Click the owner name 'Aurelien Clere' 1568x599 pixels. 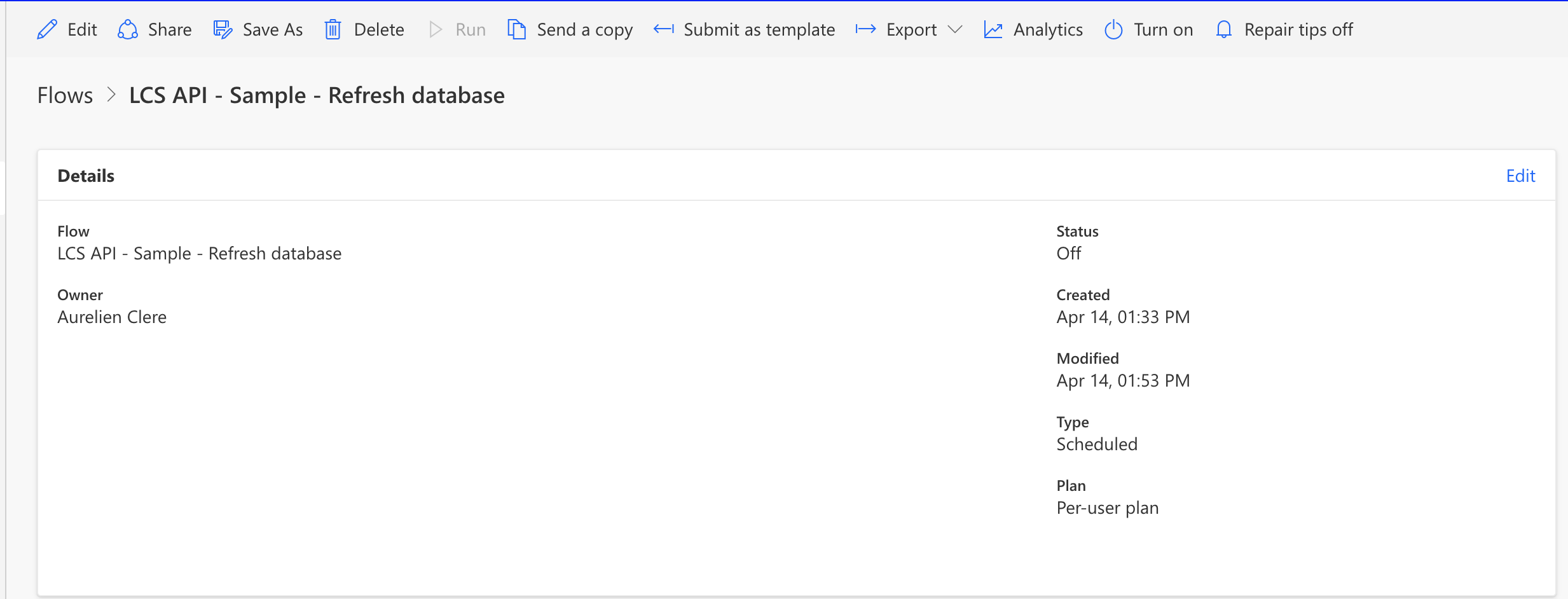112,317
